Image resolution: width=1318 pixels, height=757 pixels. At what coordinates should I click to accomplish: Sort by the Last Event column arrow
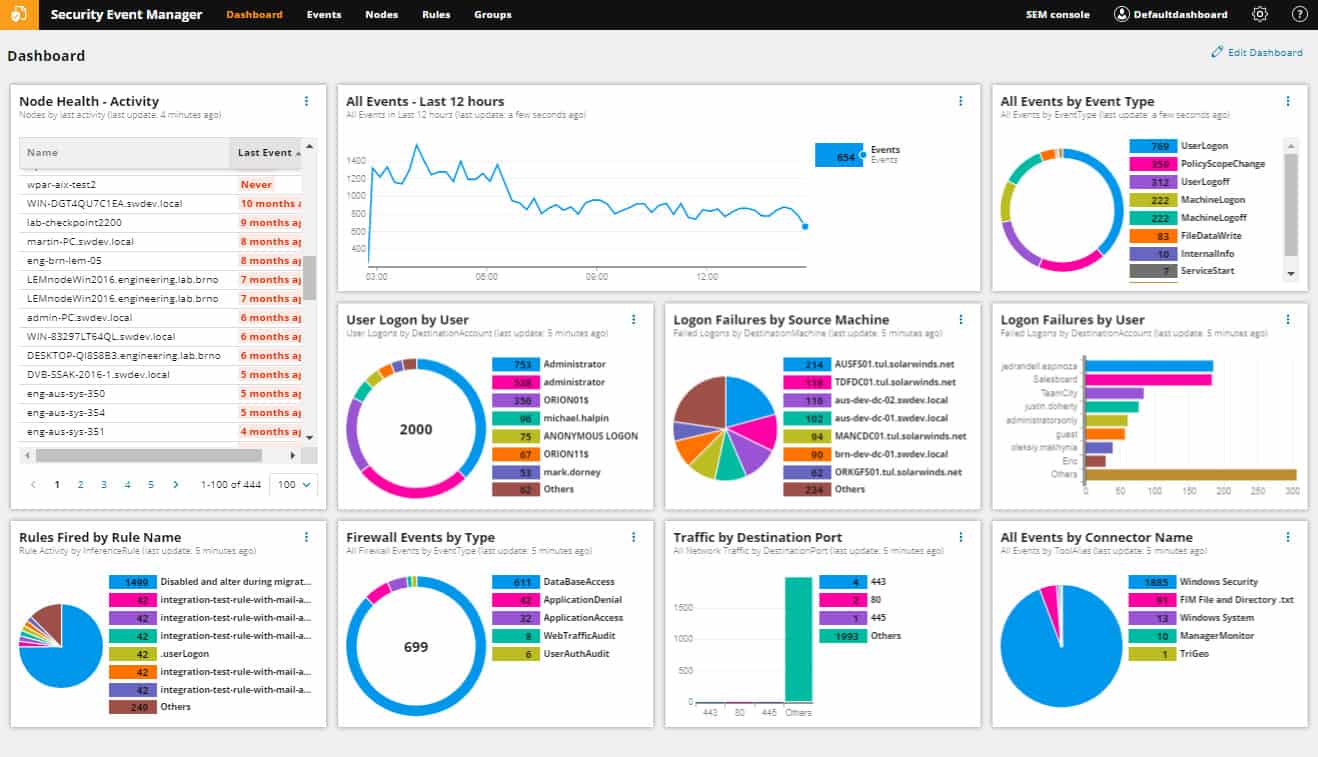tap(299, 153)
